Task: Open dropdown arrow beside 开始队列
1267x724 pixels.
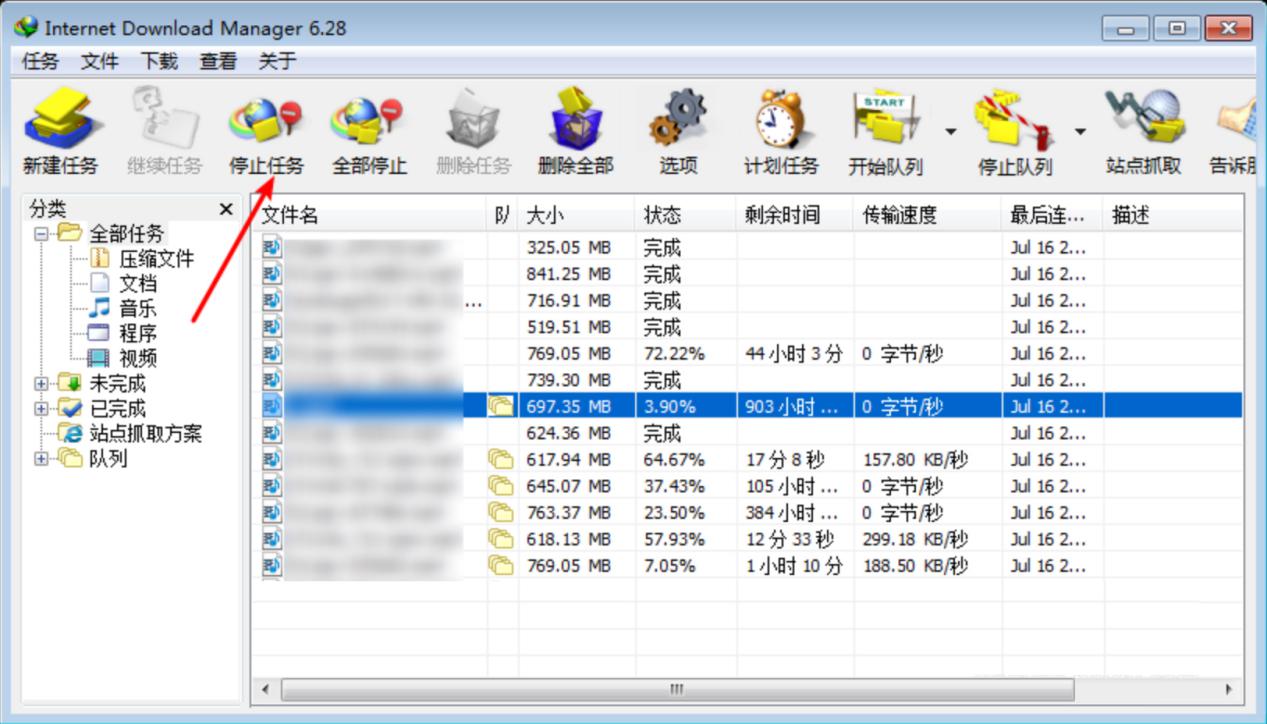Action: tap(950, 131)
